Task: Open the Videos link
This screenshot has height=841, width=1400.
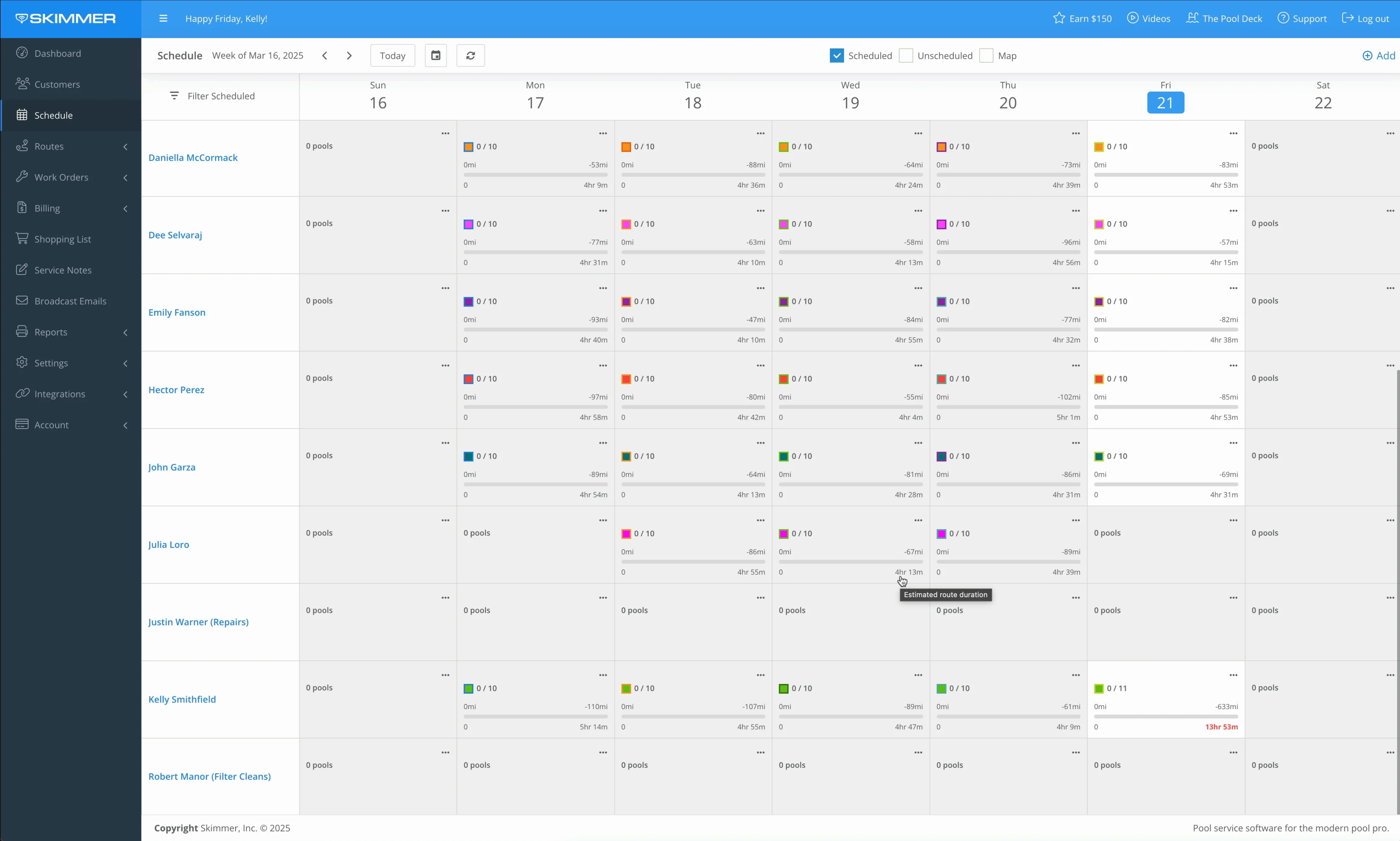Action: point(1148,19)
